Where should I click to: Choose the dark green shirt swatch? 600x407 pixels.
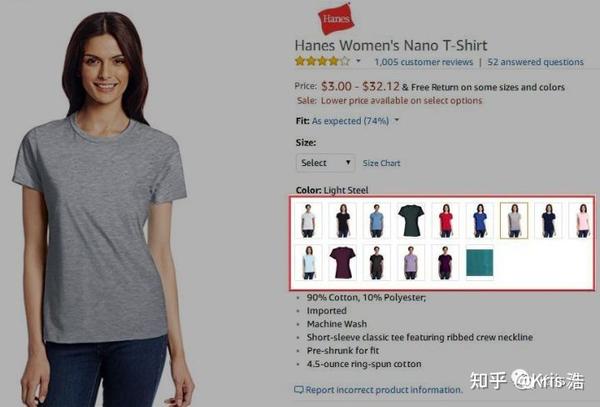(x=411, y=221)
